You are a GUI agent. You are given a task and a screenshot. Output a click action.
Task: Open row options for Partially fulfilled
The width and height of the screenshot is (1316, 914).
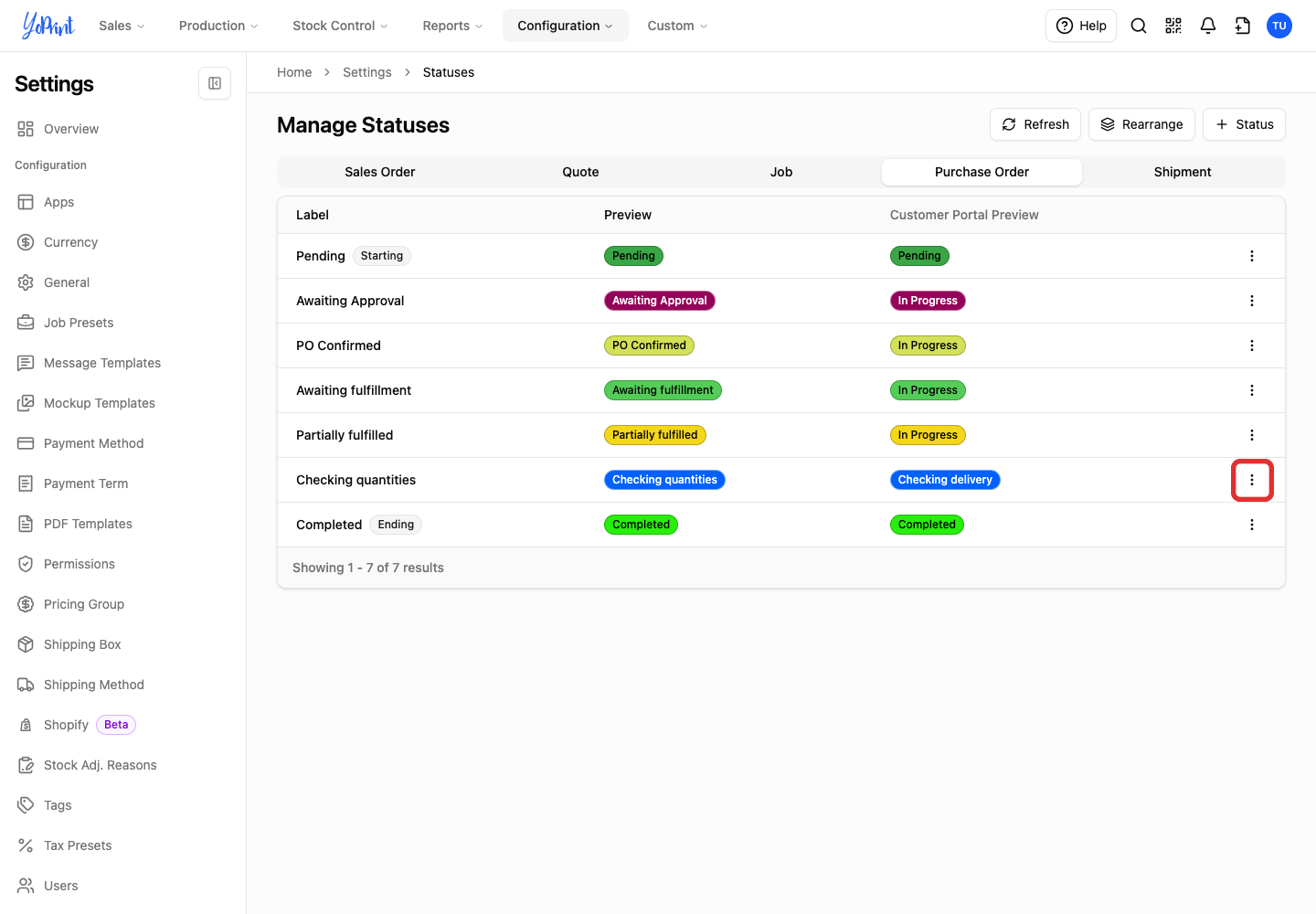(1252, 435)
